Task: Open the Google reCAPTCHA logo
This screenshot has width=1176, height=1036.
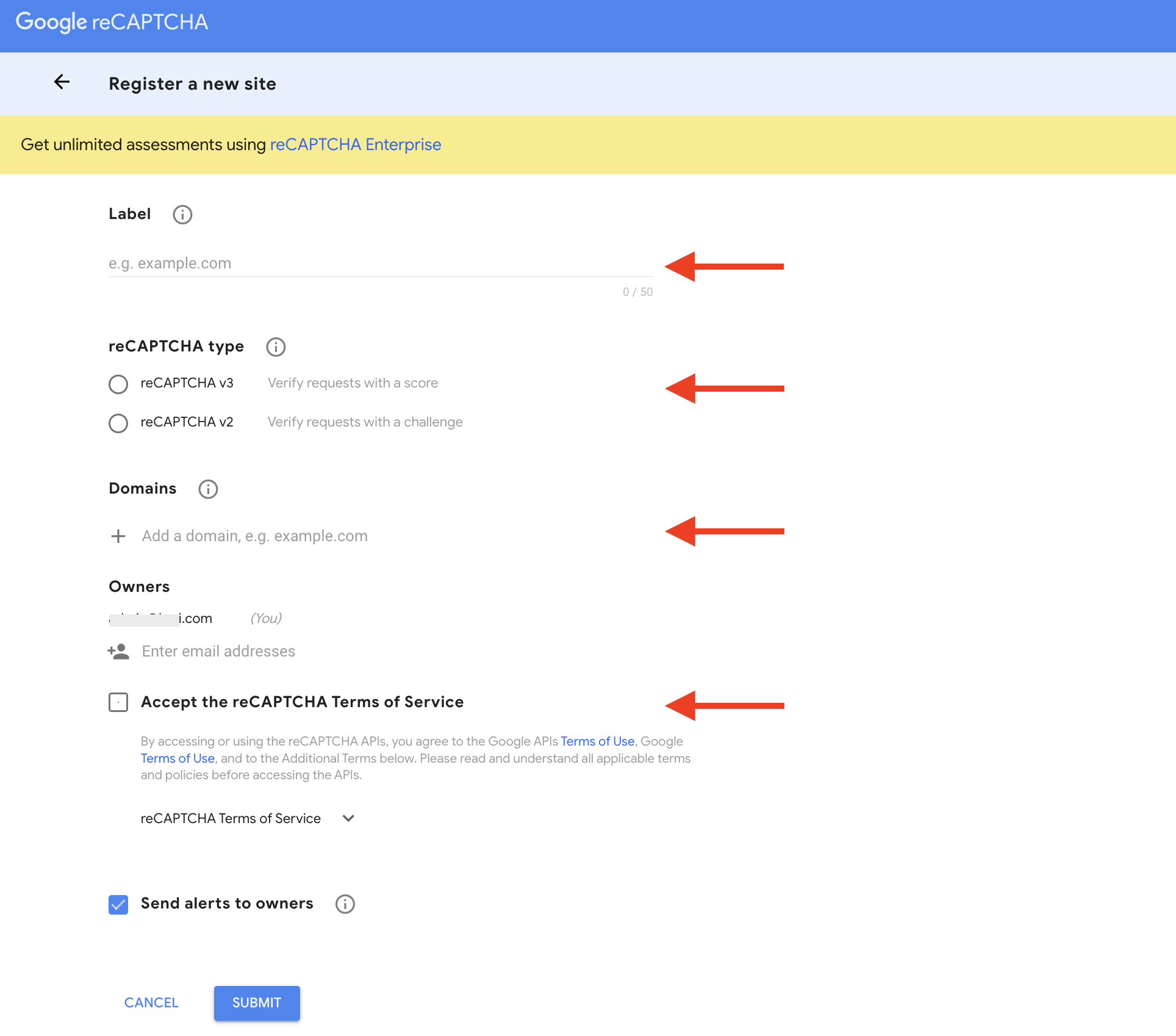Action: (x=112, y=22)
